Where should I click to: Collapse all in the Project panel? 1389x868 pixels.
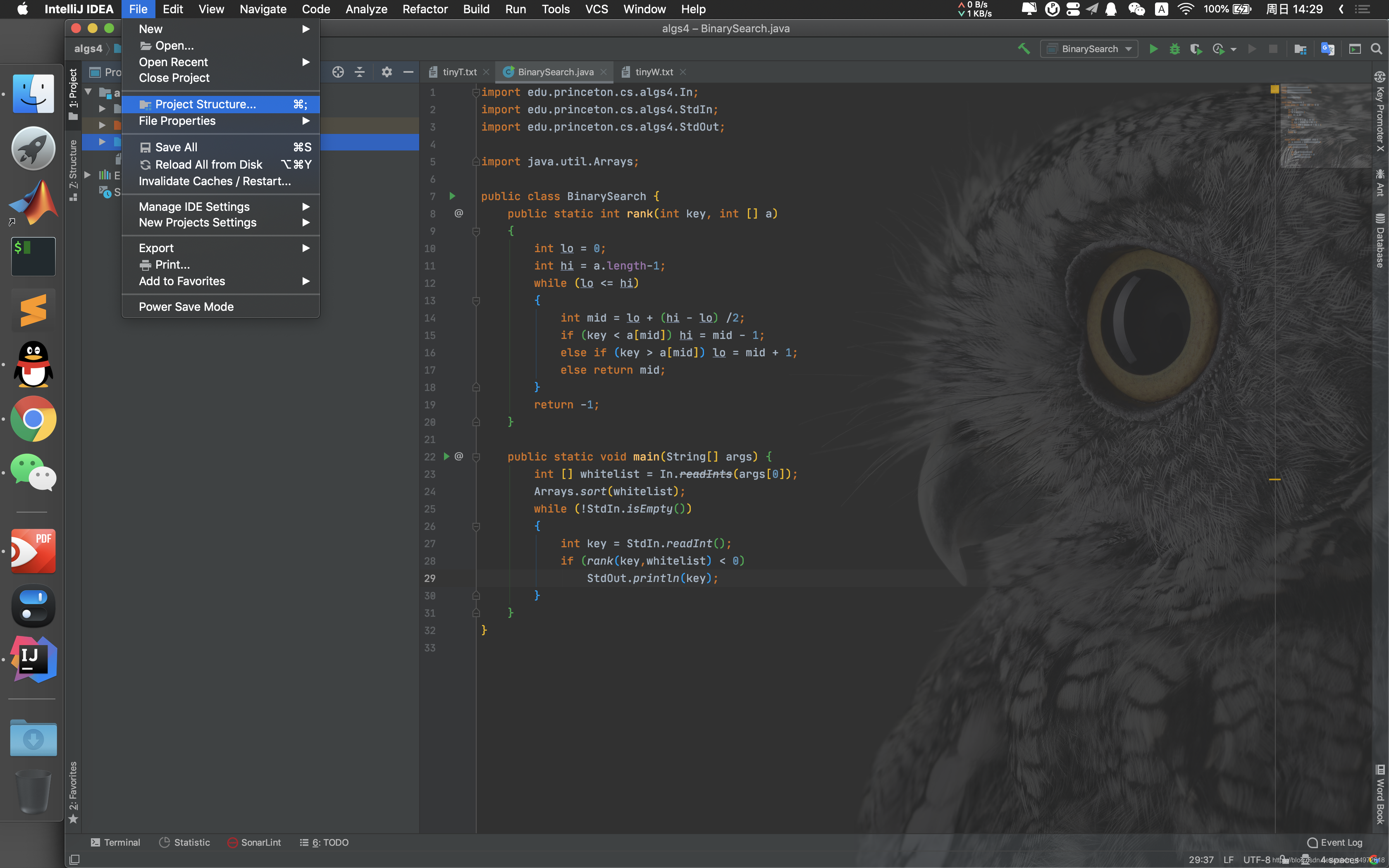click(360, 72)
